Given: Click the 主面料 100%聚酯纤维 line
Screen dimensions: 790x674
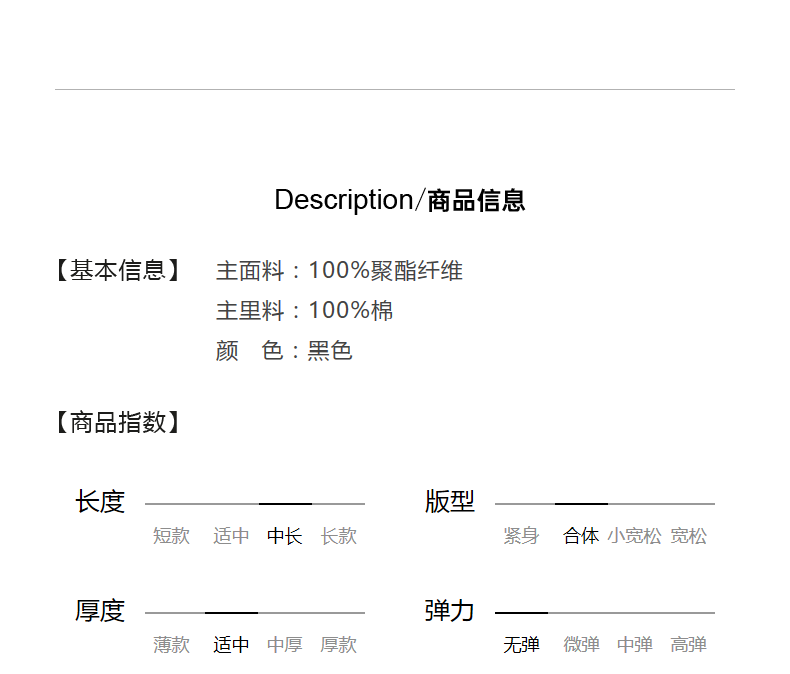Looking at the screenshot, I should click(x=339, y=271).
